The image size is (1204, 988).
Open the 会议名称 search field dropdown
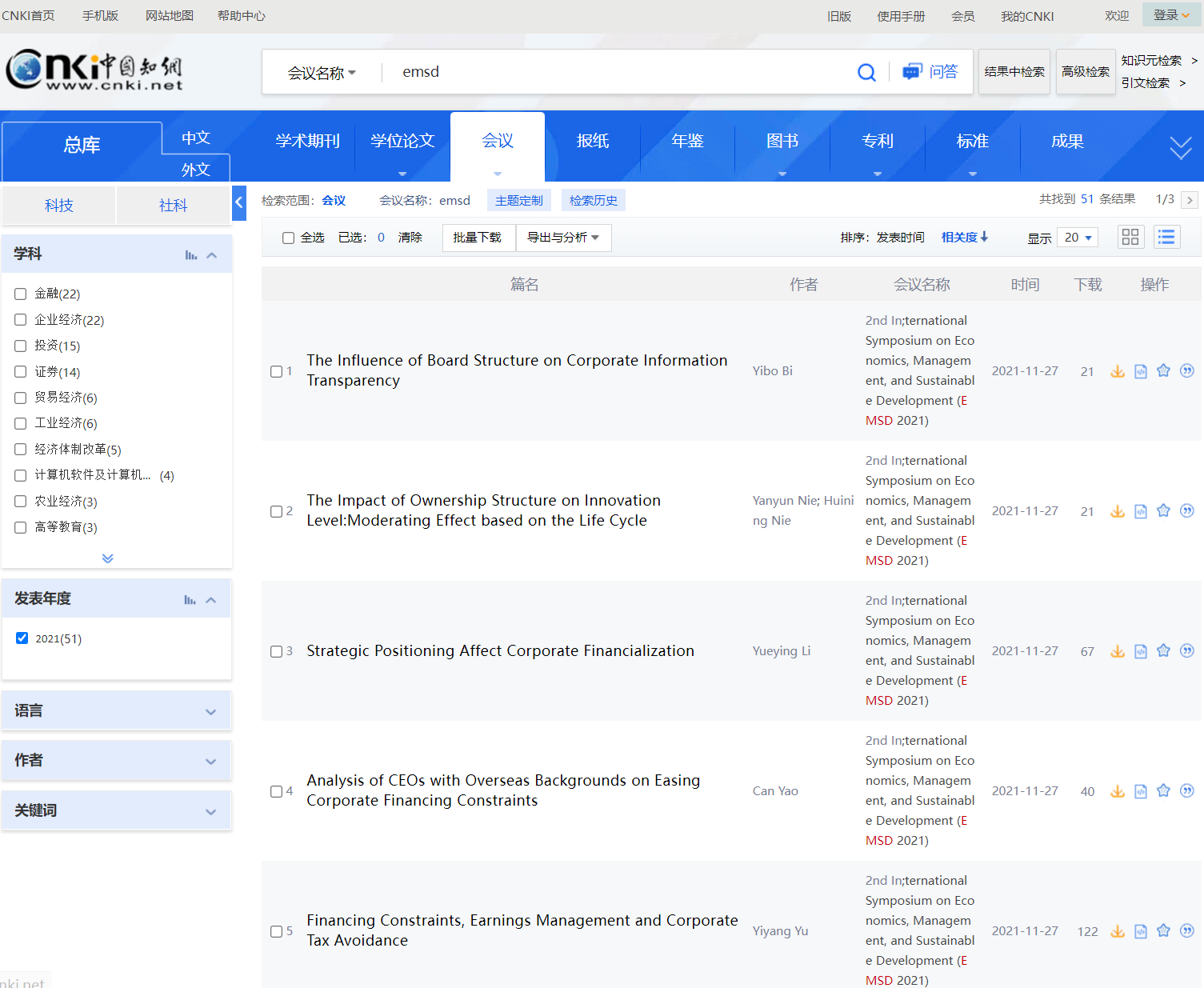coord(322,73)
